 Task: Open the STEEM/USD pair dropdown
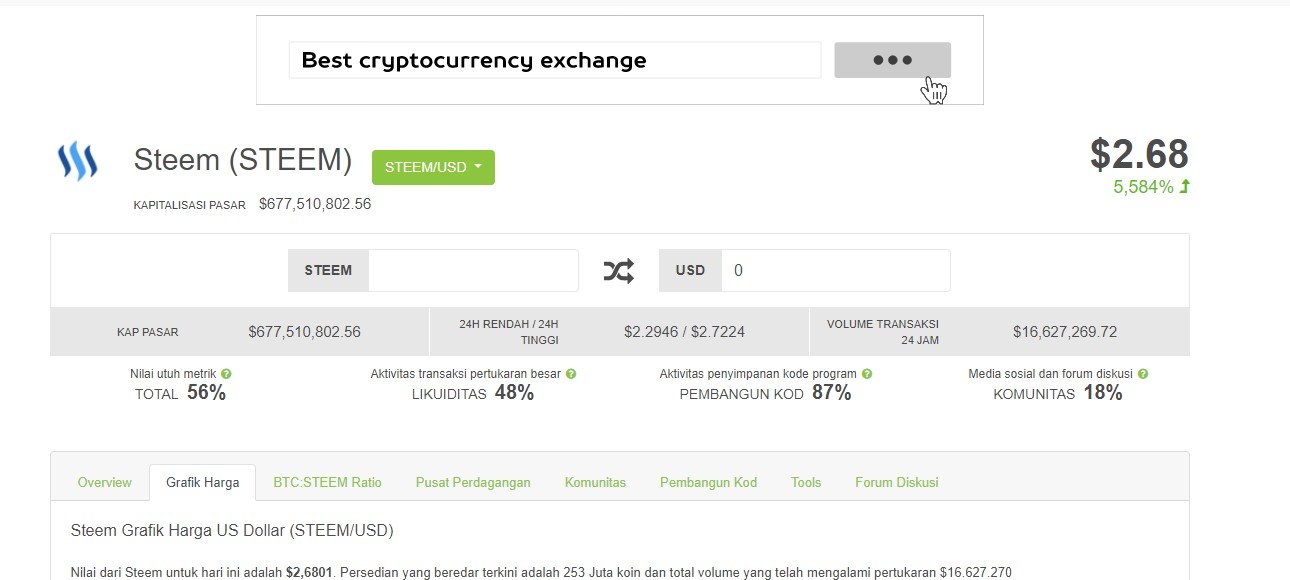click(x=433, y=167)
